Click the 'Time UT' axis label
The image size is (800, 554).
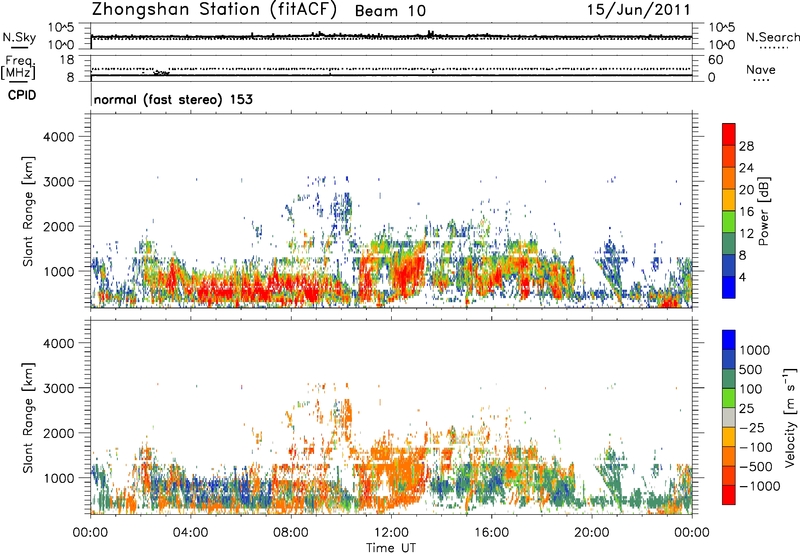[391, 548]
